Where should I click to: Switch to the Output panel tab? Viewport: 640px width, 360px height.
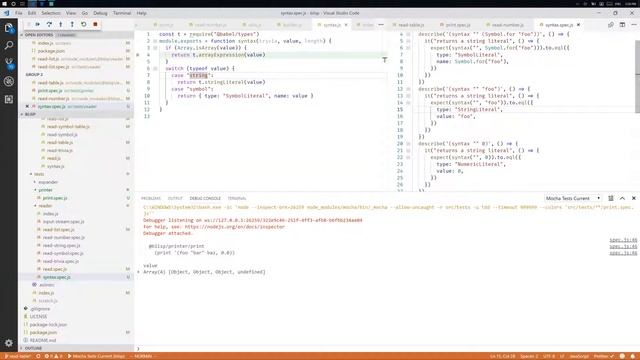175,198
